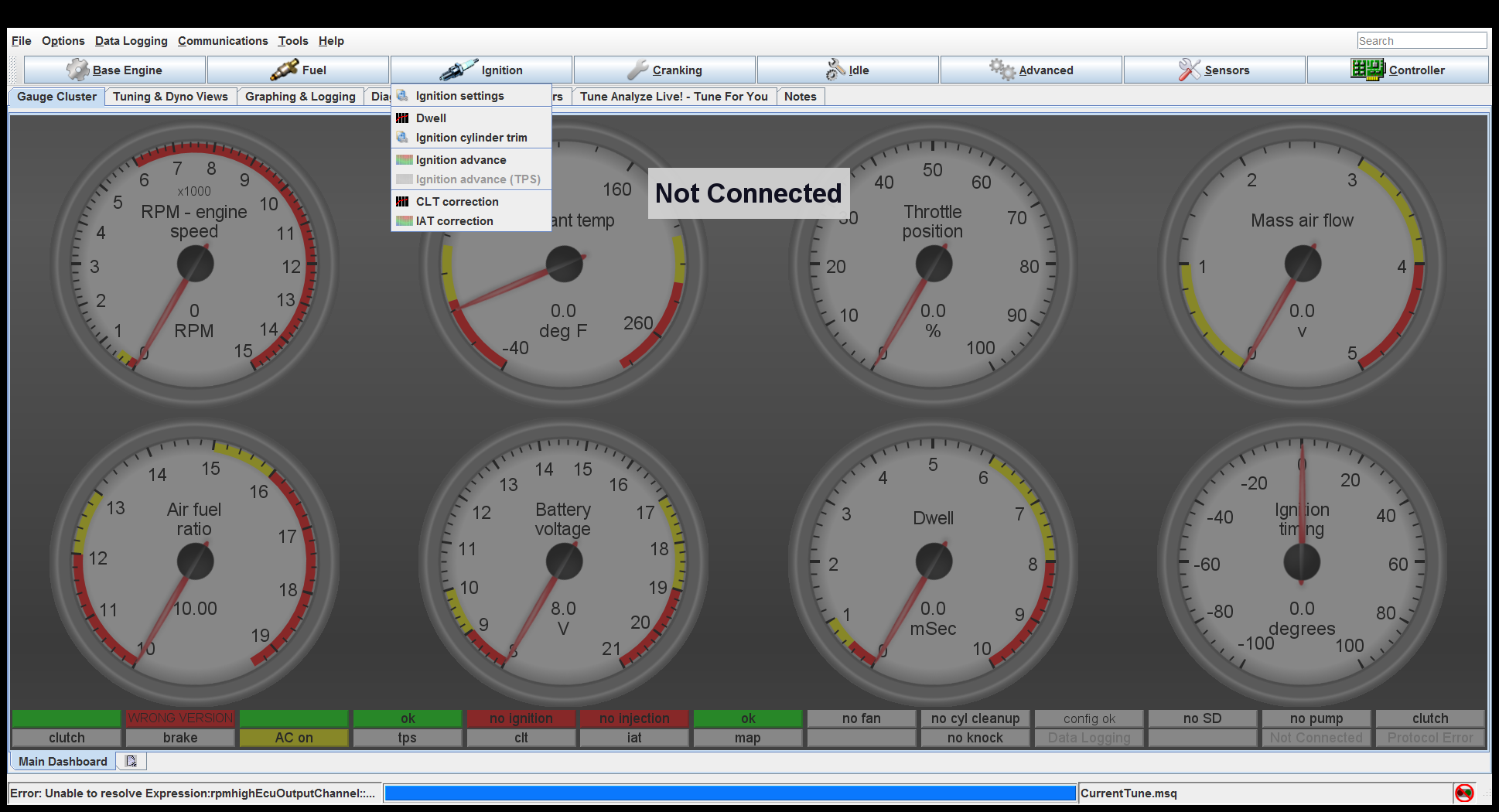Click the Ignition cylinder trim icon
The image size is (1499, 812).
[403, 137]
